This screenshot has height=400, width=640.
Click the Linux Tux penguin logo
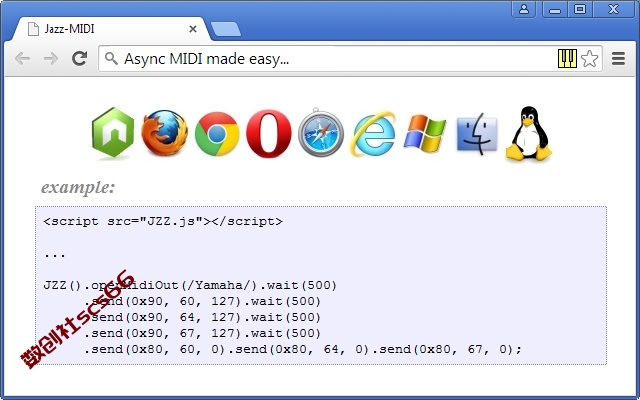529,133
